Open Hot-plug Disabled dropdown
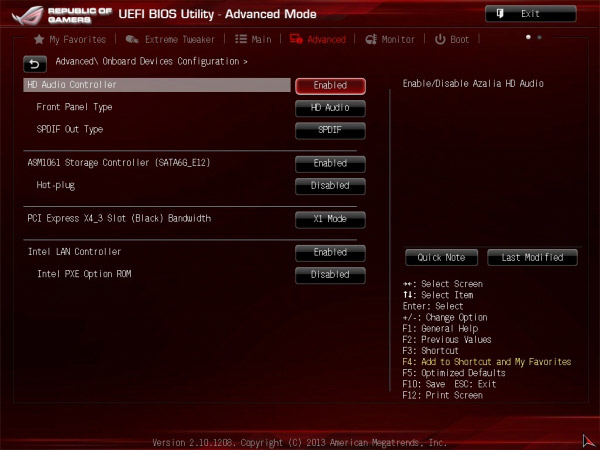This screenshot has width=600, height=450. (330, 186)
